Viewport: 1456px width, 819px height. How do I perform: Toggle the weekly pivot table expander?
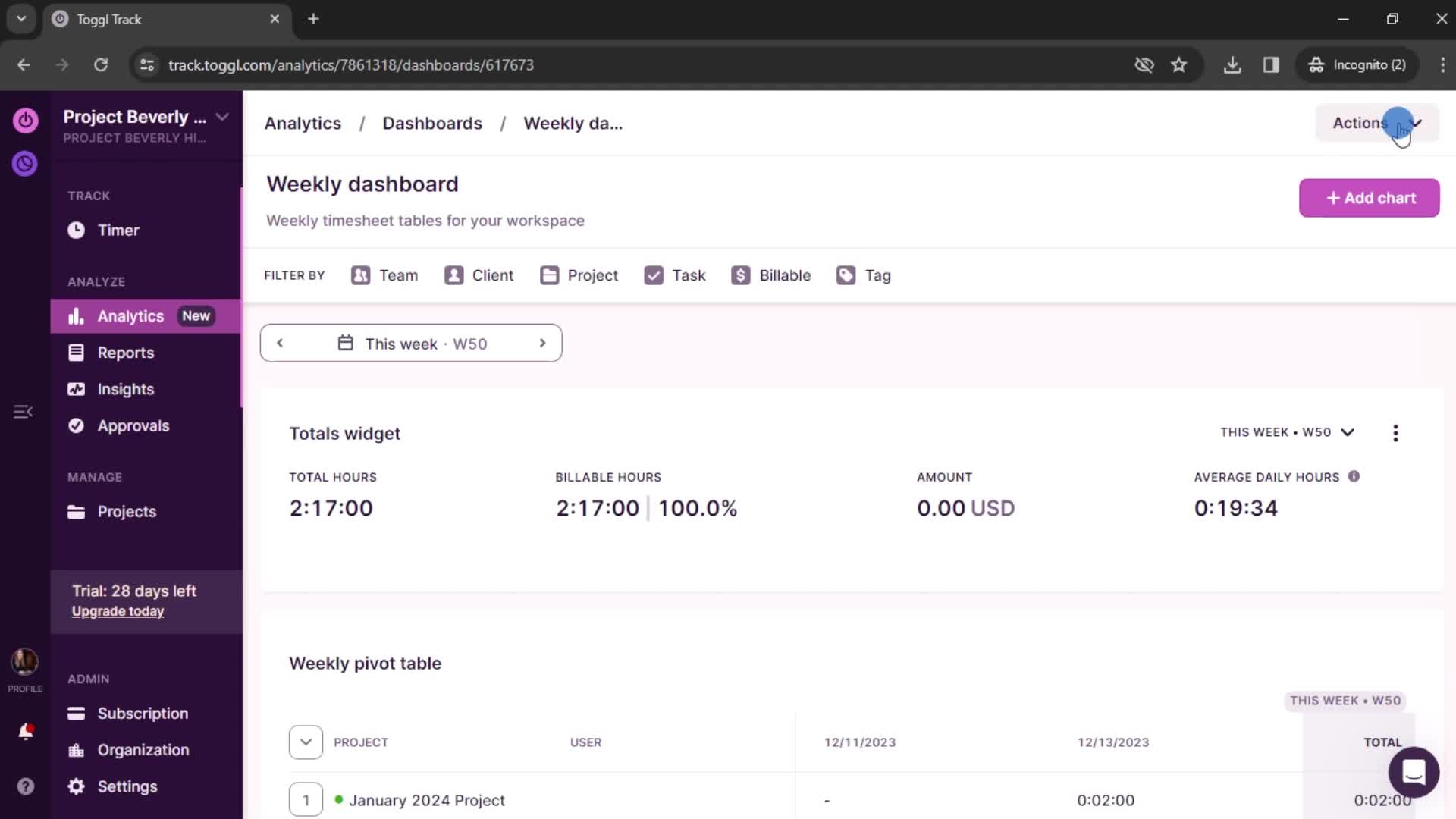pos(306,742)
